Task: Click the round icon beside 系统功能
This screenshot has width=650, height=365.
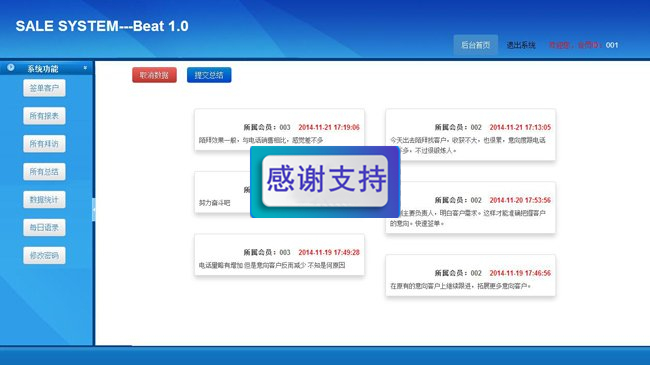Action: (11, 67)
